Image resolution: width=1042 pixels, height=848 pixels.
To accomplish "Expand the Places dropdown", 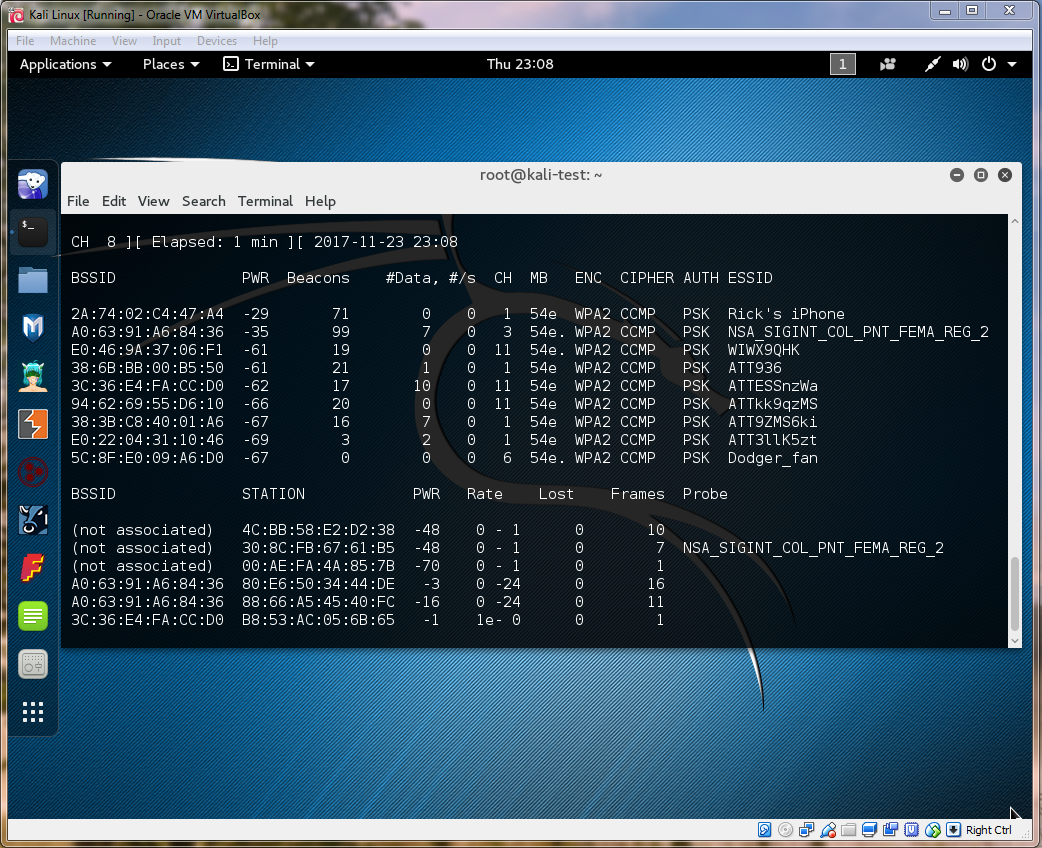I will tap(171, 64).
